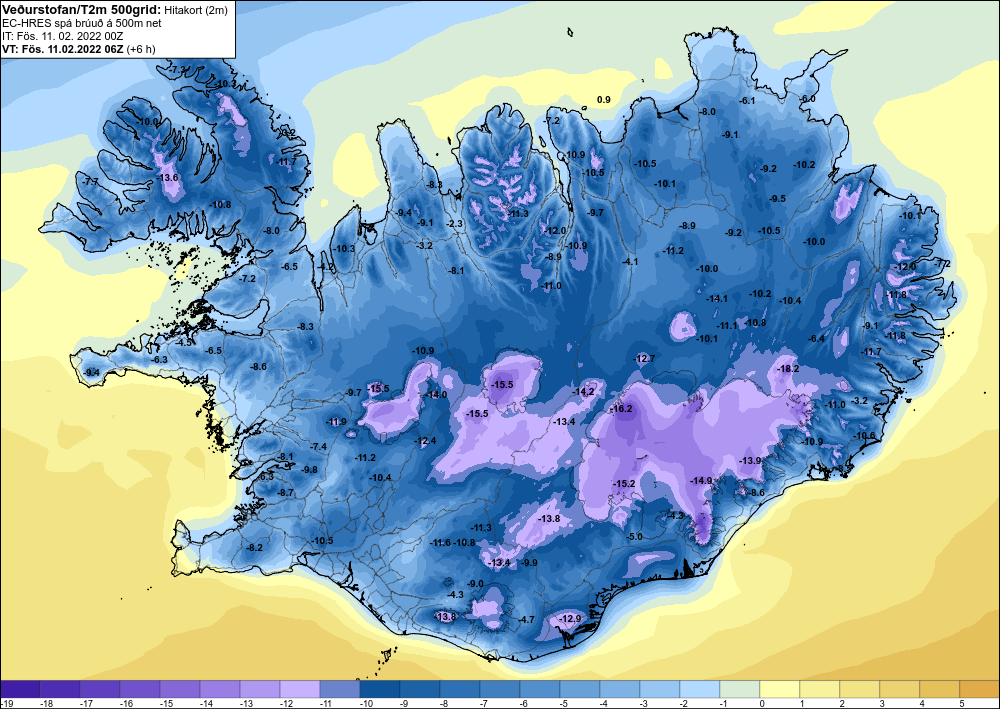Select the -15.2 temperature label
Image resolution: width=1000 pixels, height=709 pixels.
point(624,484)
